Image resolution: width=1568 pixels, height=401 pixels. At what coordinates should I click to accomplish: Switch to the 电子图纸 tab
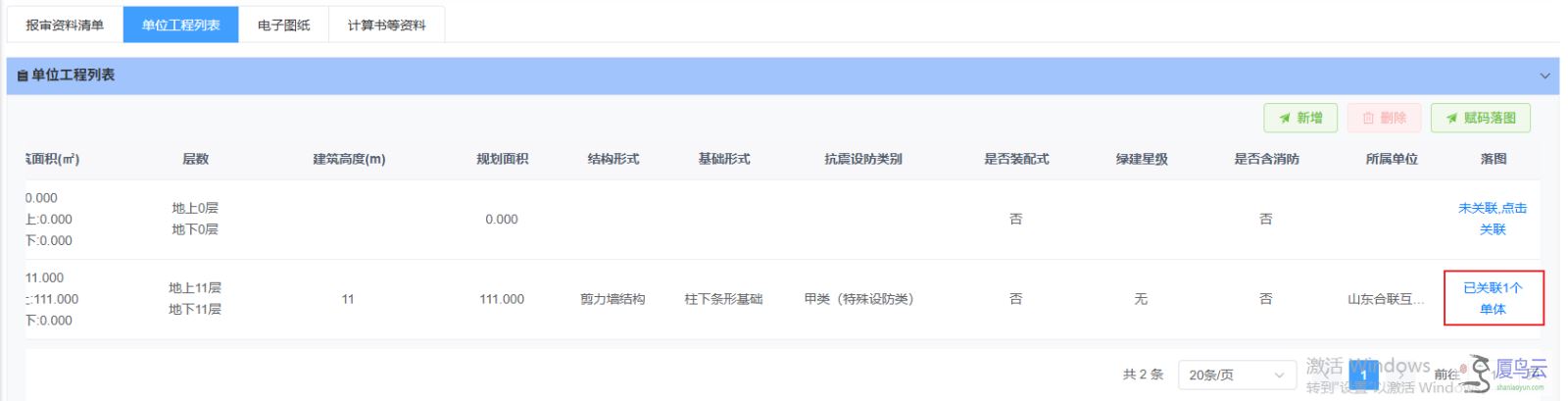283,25
